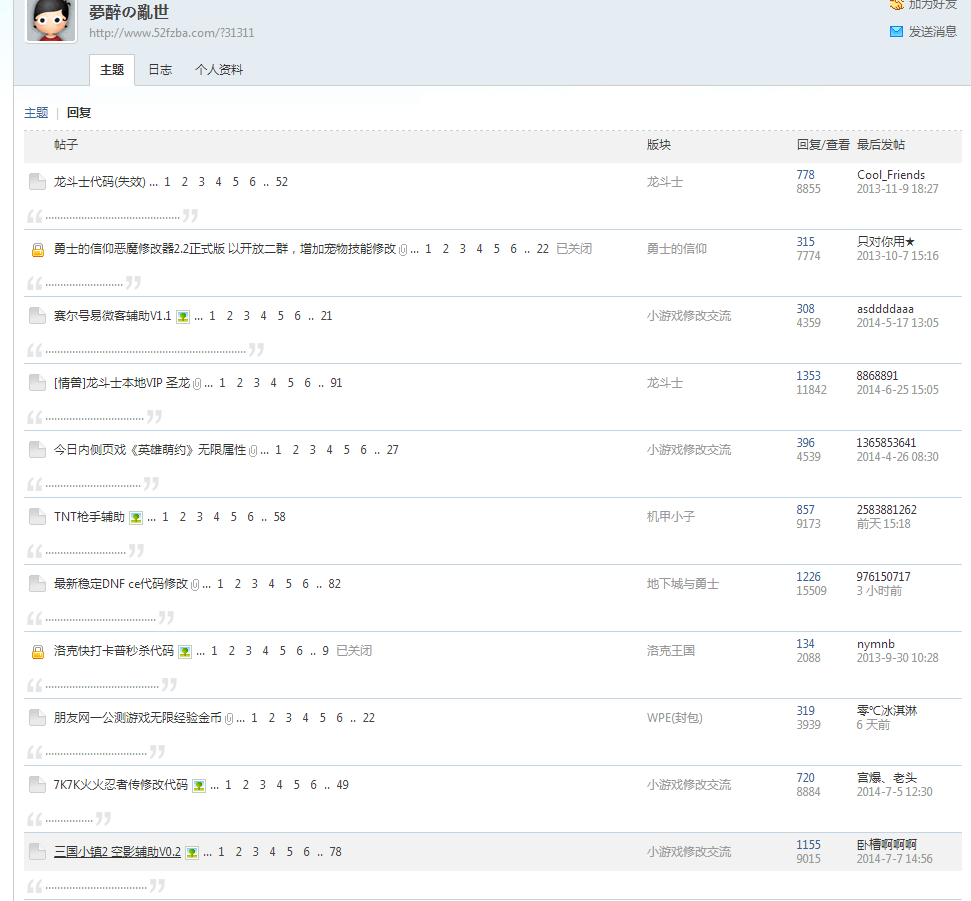Image resolution: width=971 pixels, height=901 pixels.
Task: Go to page 58 of TNT枪手辅助 thread
Action: [280, 516]
